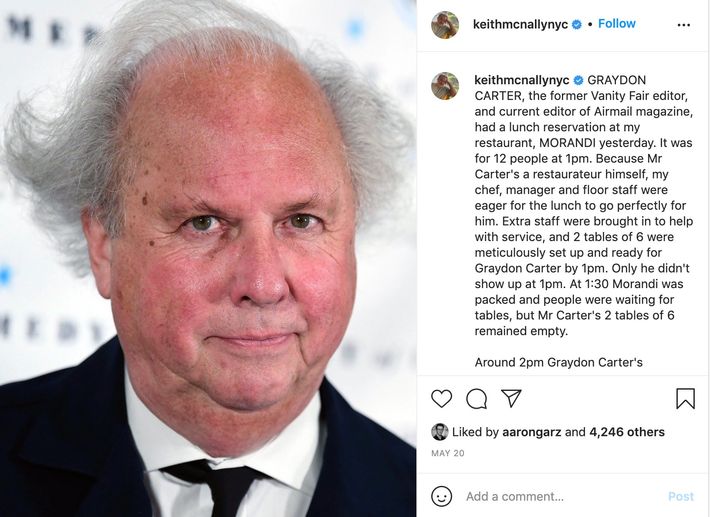Image resolution: width=710 pixels, height=517 pixels.
Task: Click aarongarz liker avatar thumbnail
Action: coord(439,432)
